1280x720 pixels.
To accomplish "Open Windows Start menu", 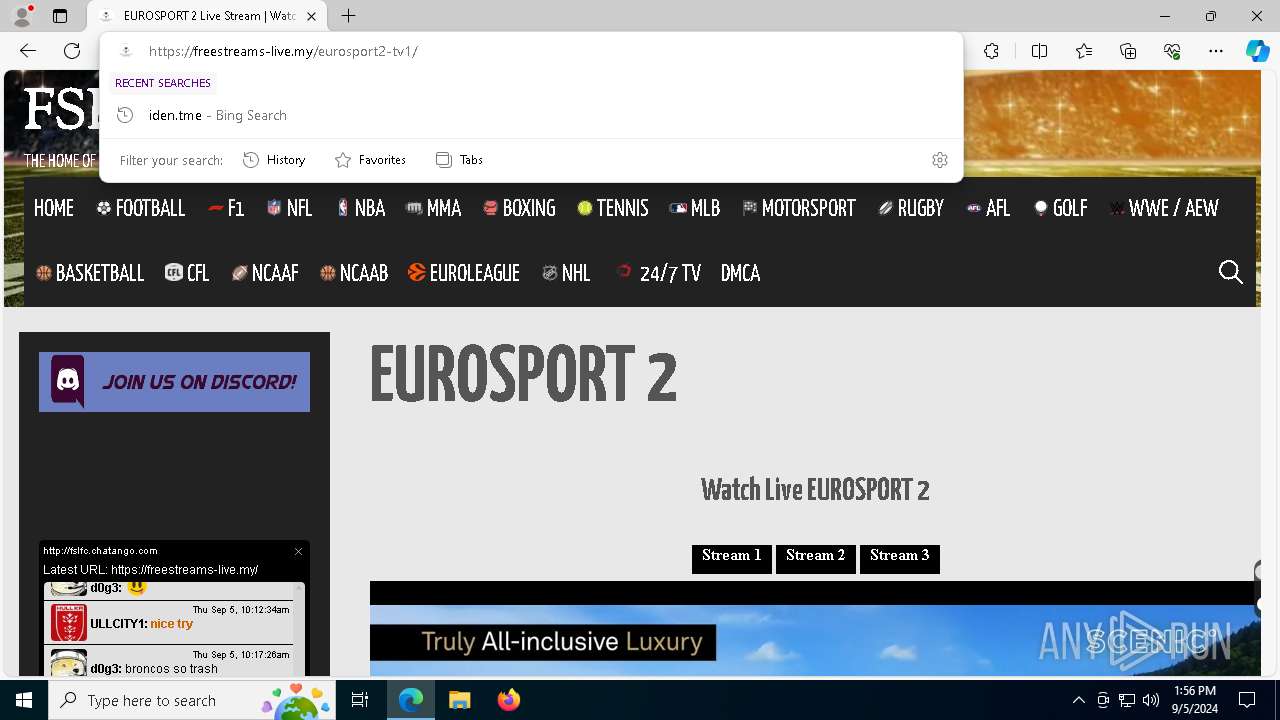I will [x=24, y=700].
